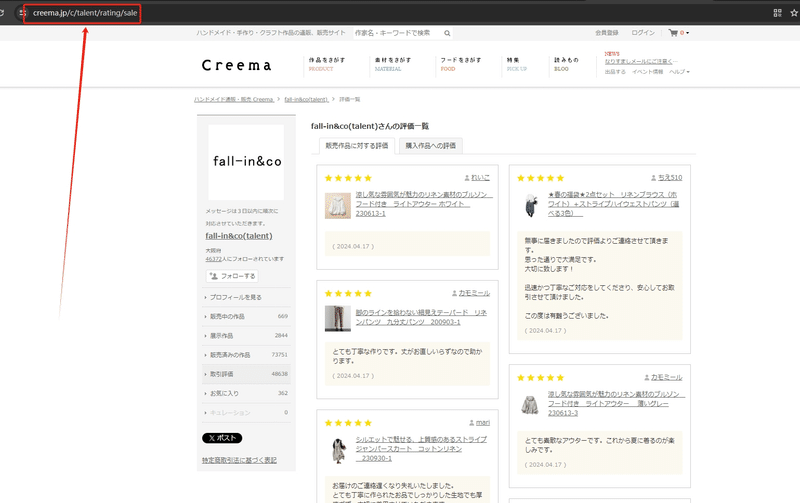800x503 pixels.
Task: Open 特定商取引法に基づく表記 link
Action: (239, 460)
